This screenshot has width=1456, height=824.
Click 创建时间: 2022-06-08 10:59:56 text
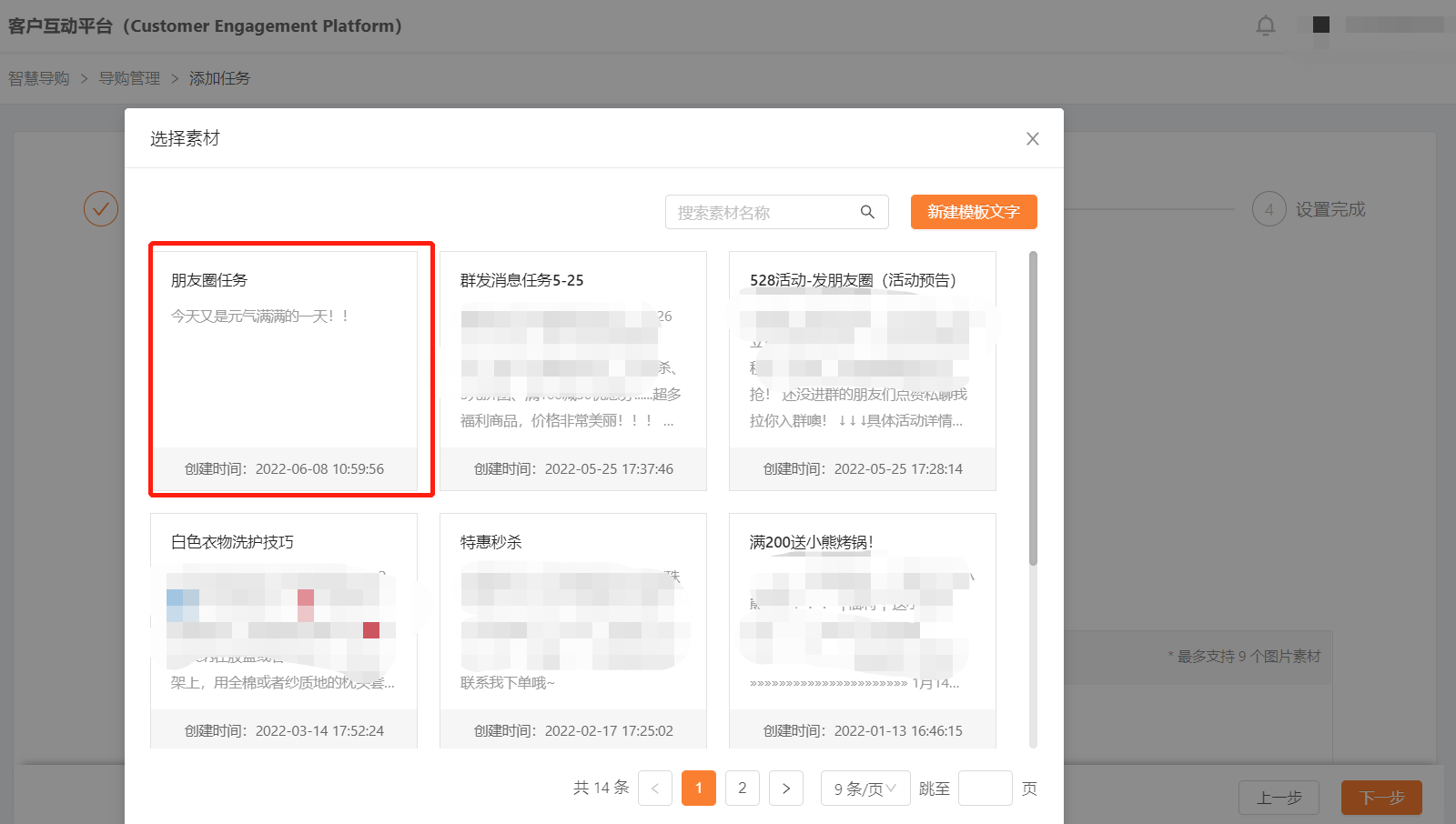284,469
